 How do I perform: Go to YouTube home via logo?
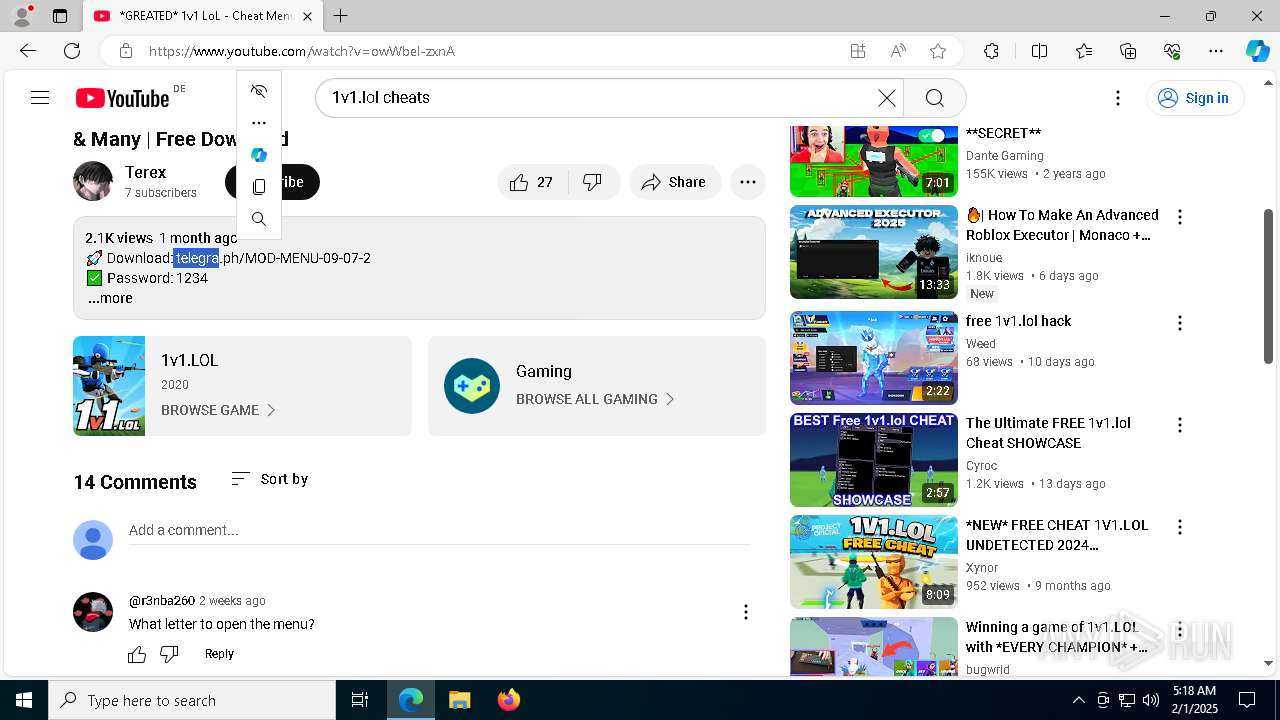(x=122, y=98)
